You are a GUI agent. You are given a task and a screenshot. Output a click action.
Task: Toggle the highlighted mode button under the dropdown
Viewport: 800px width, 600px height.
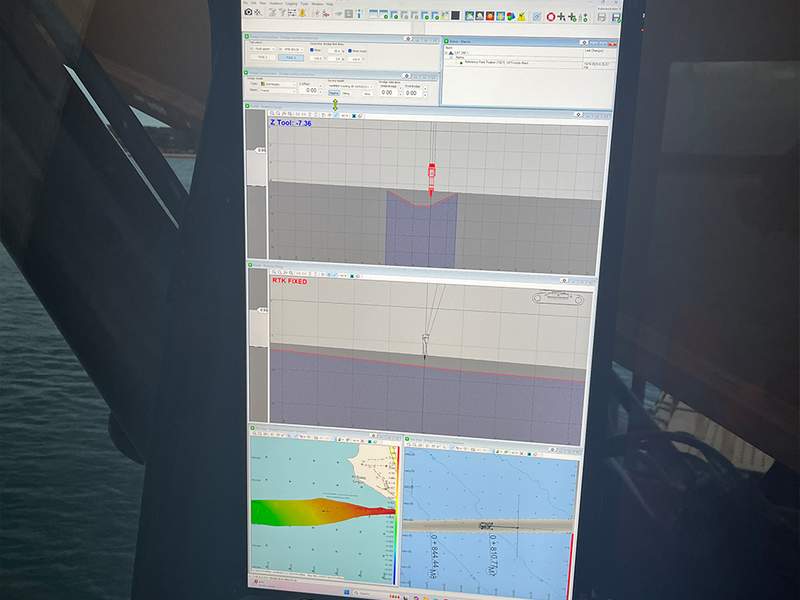tap(335, 93)
